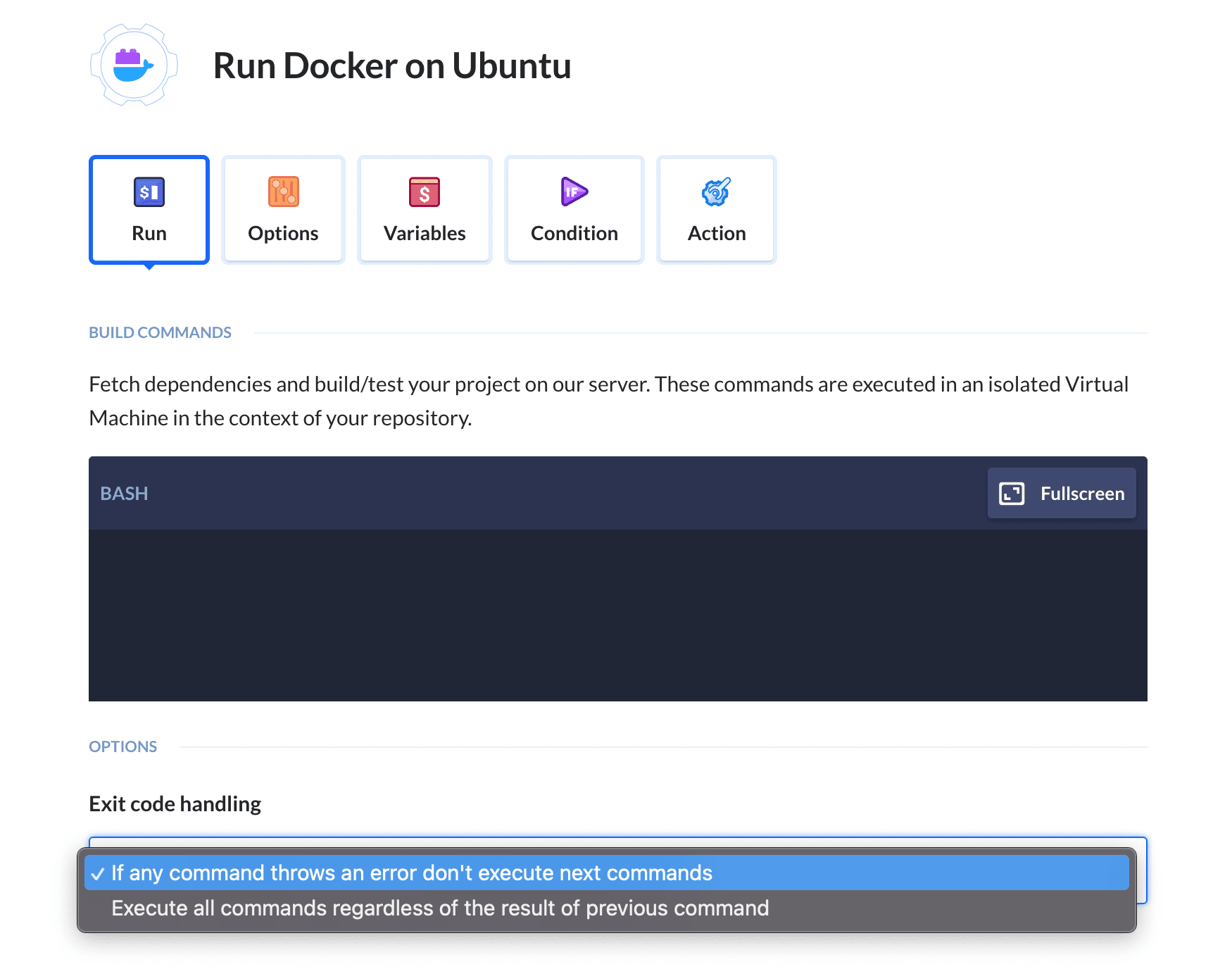Screen dimensions: 1232x969
Task: Select the Action gear icon
Action: 716,191
